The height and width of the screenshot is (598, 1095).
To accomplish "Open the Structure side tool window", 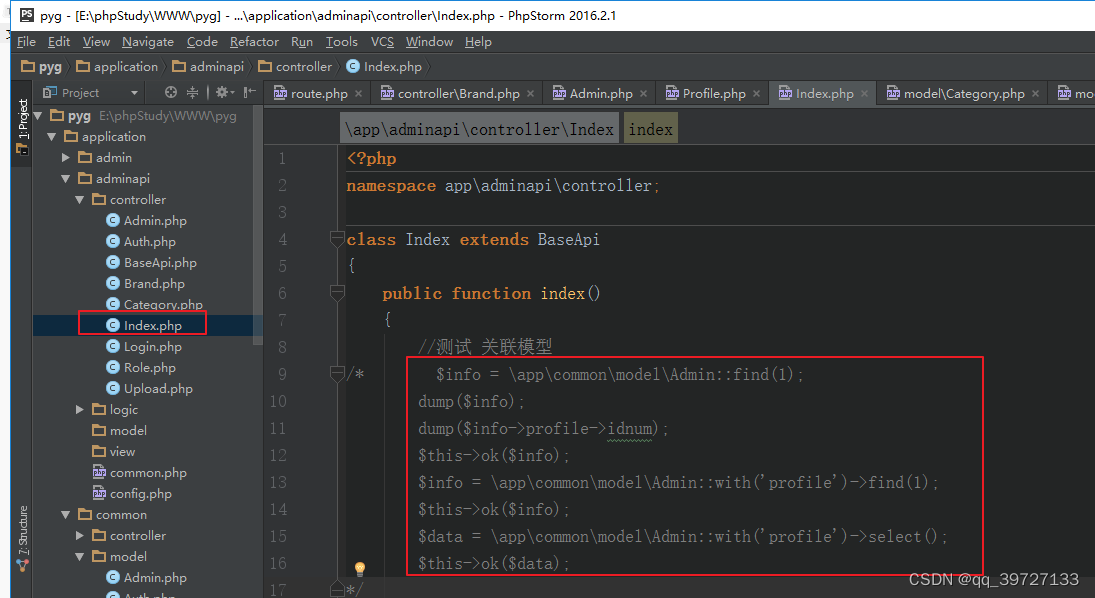I will point(22,539).
